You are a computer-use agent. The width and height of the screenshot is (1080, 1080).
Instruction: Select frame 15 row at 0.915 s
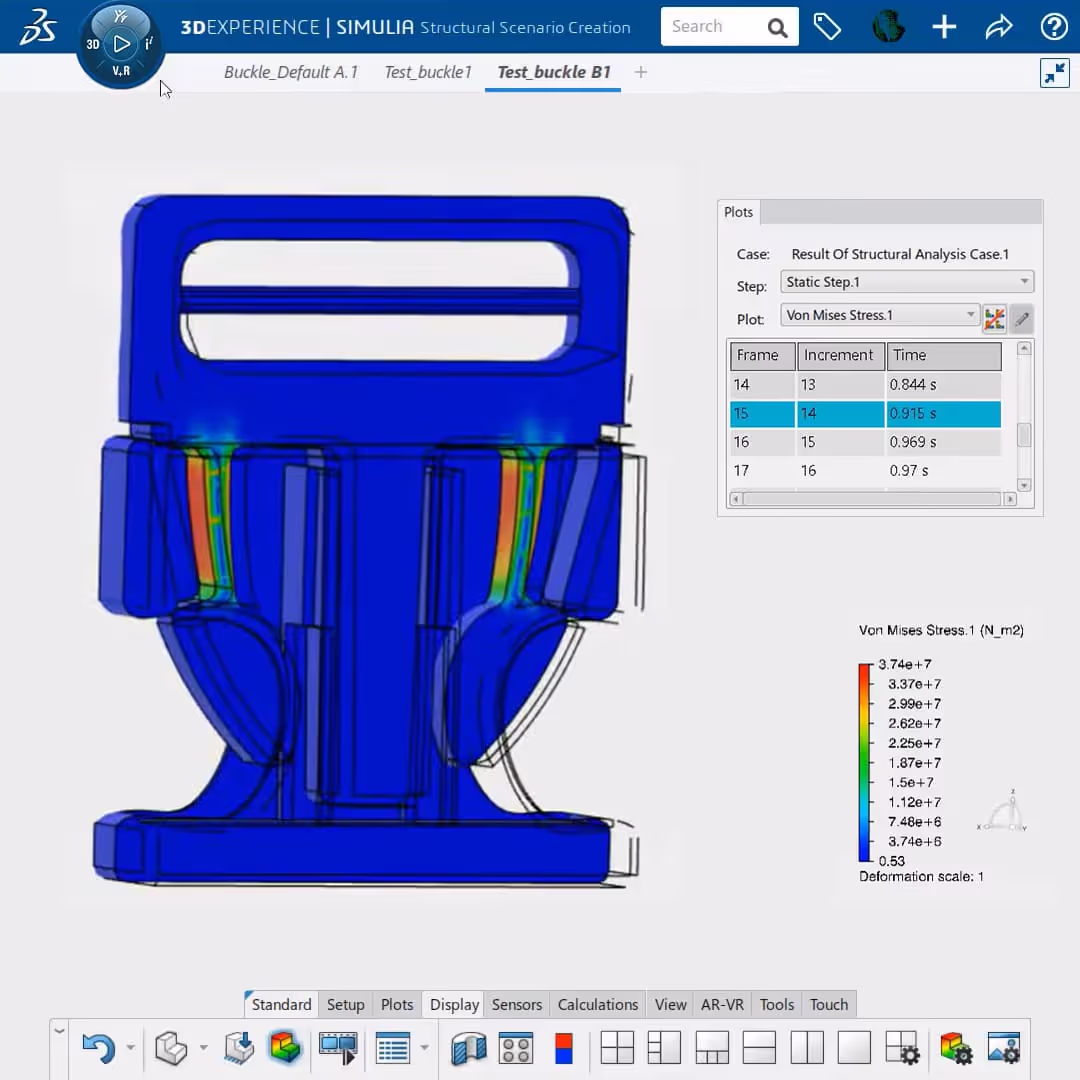[865, 413]
